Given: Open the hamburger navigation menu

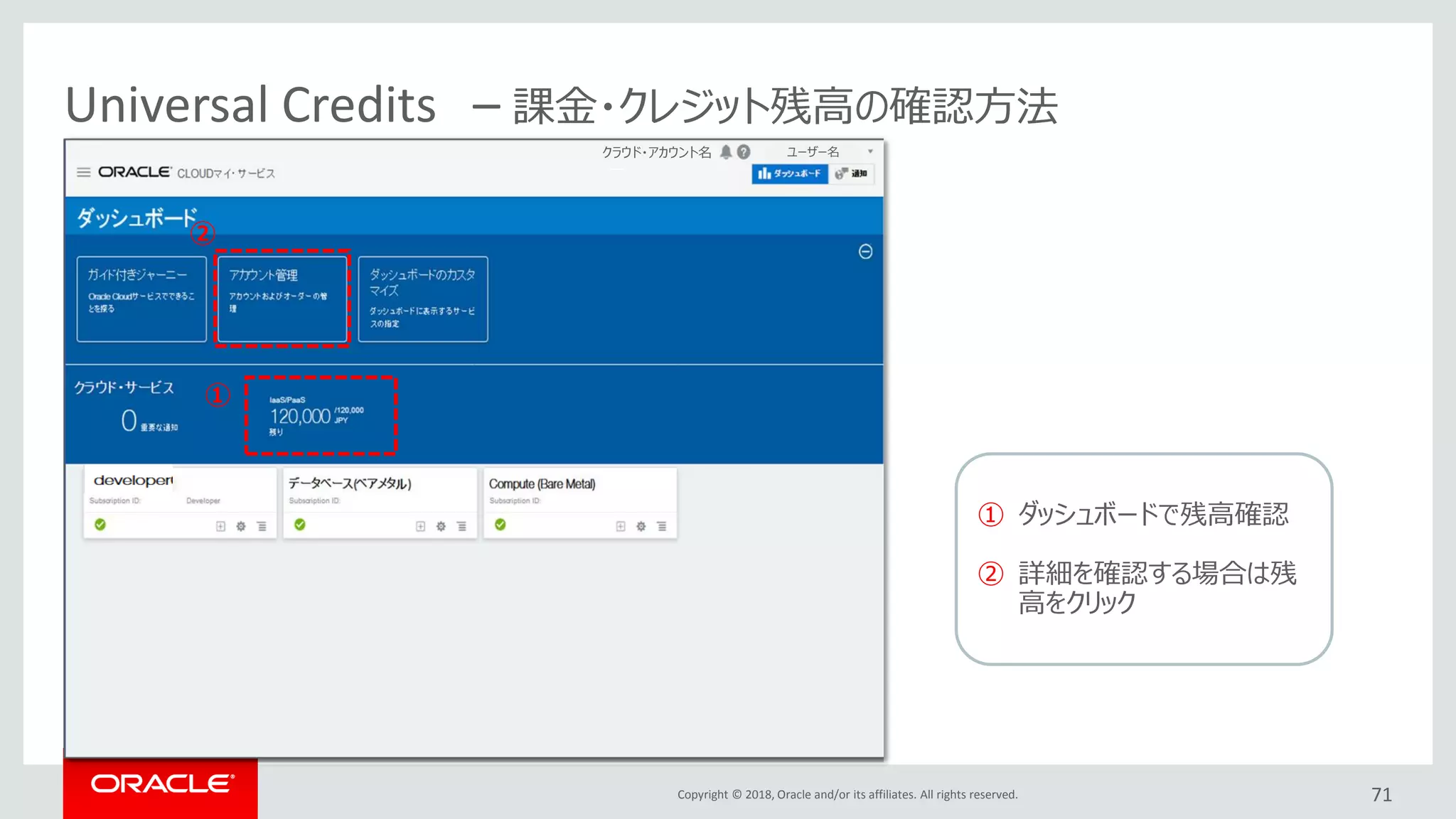Looking at the screenshot, I should [83, 172].
